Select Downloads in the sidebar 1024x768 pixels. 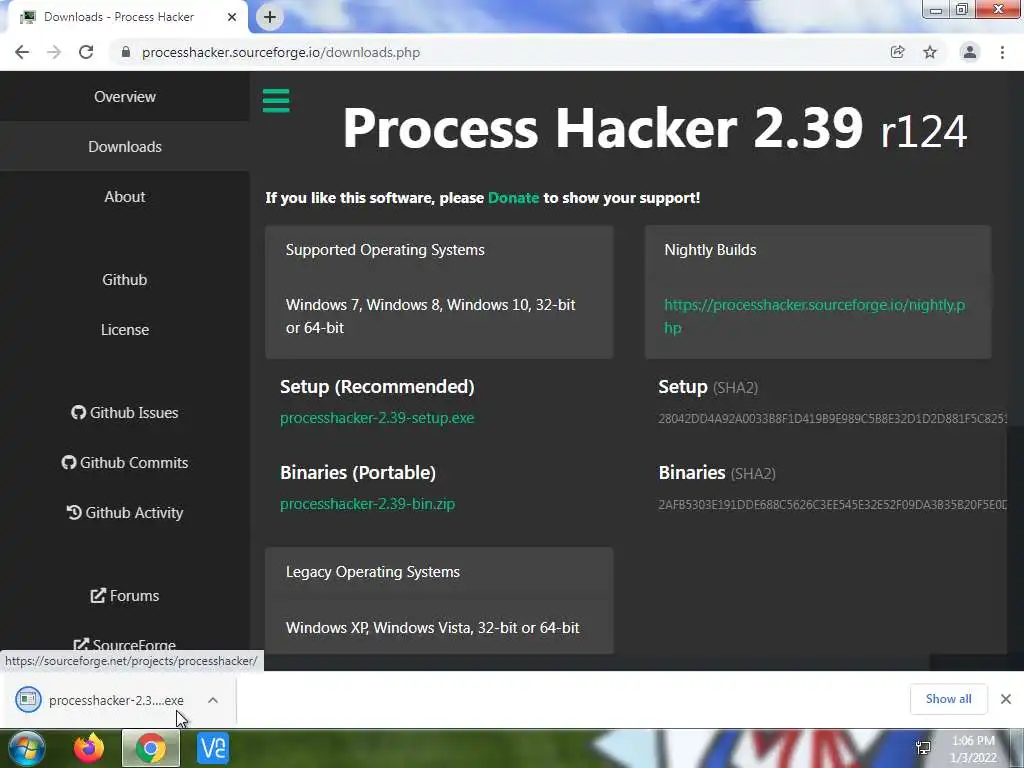[x=125, y=146]
